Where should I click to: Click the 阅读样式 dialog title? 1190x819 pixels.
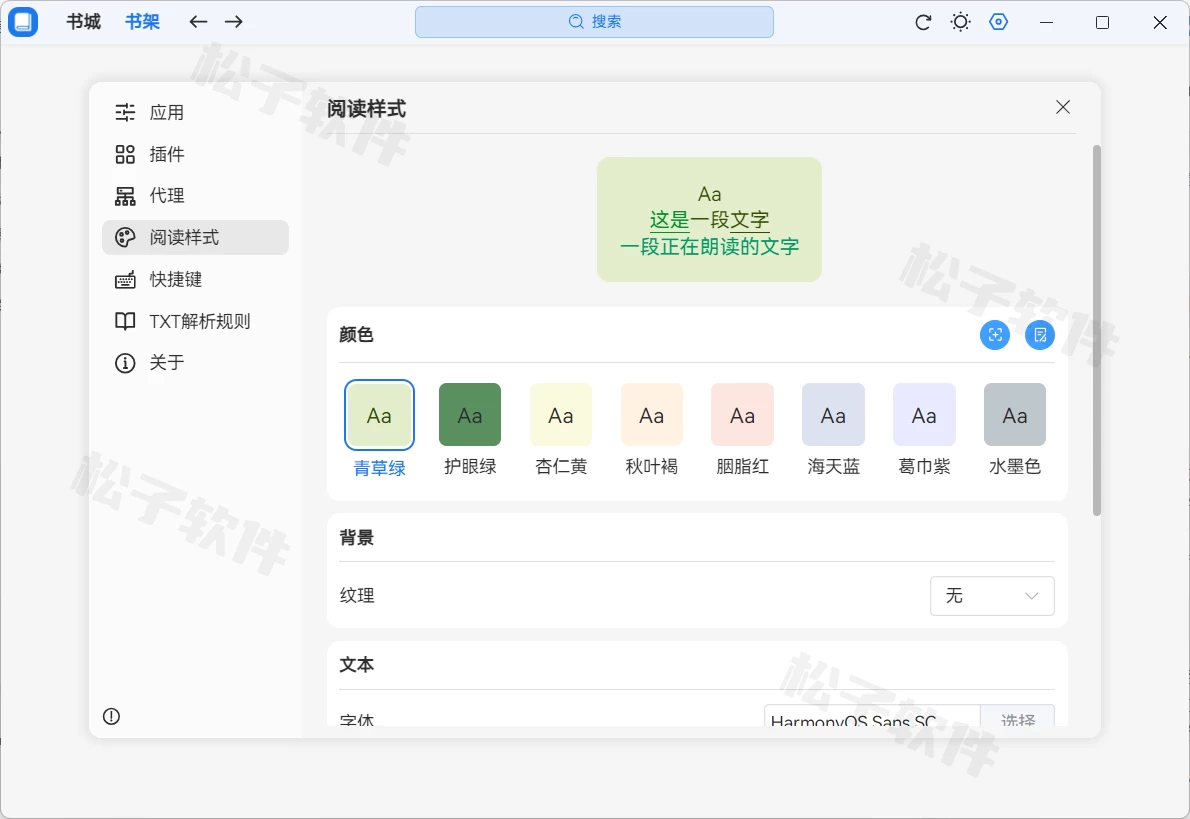click(367, 109)
